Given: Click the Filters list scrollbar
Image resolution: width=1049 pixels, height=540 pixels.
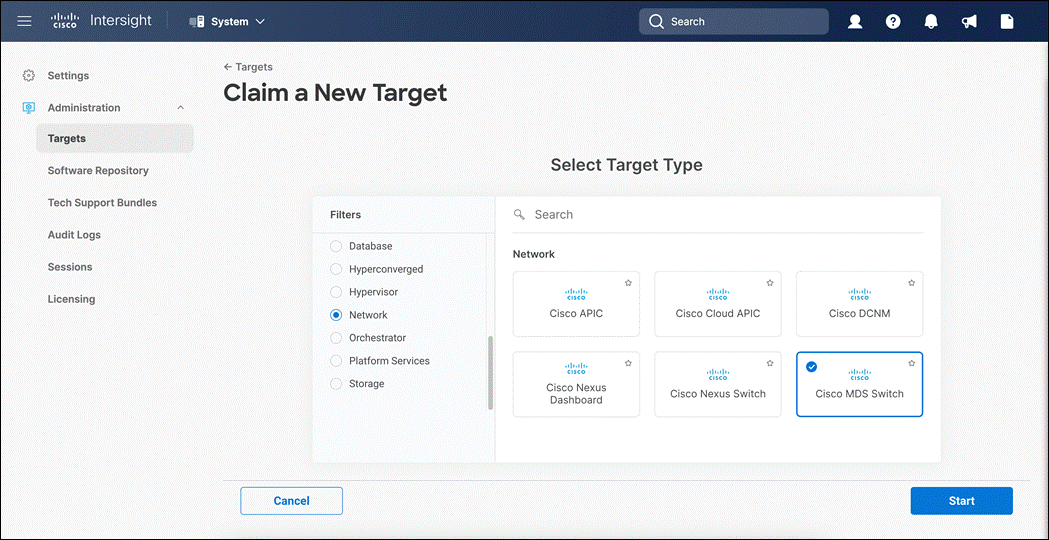Looking at the screenshot, I should [490, 373].
